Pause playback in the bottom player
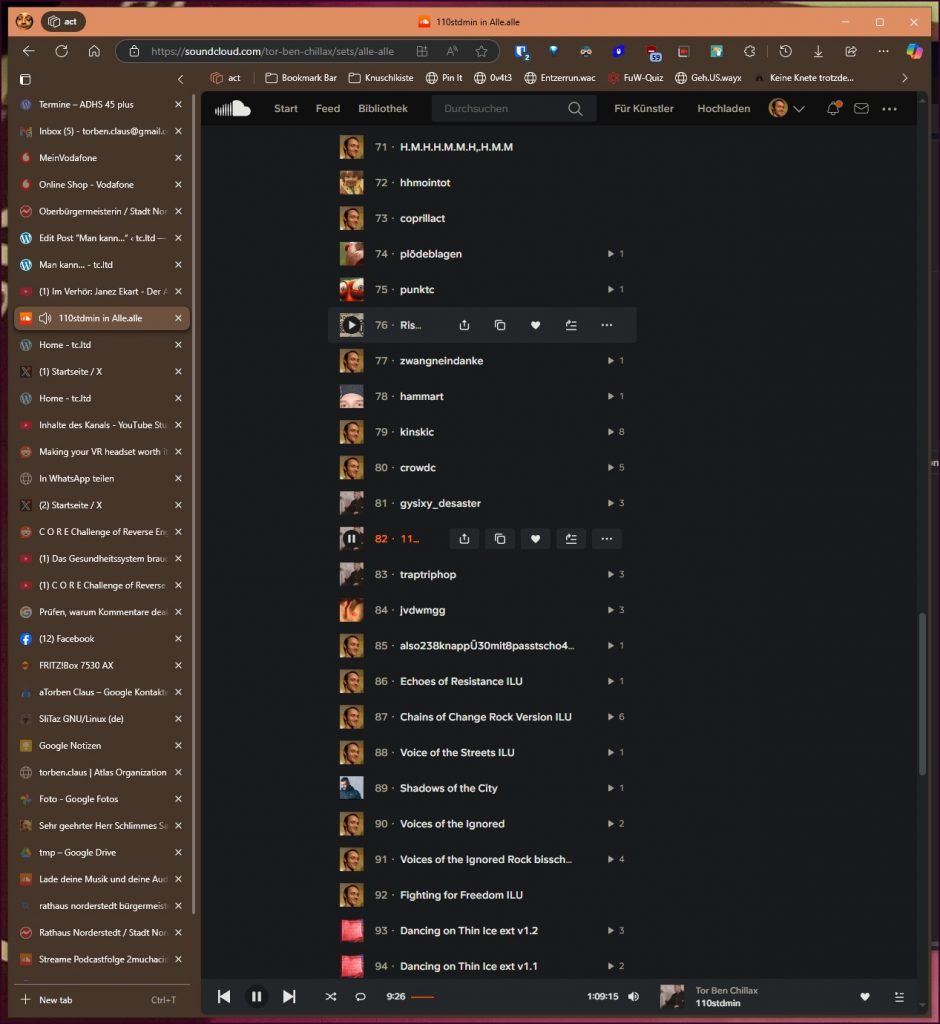940x1024 pixels. click(256, 997)
